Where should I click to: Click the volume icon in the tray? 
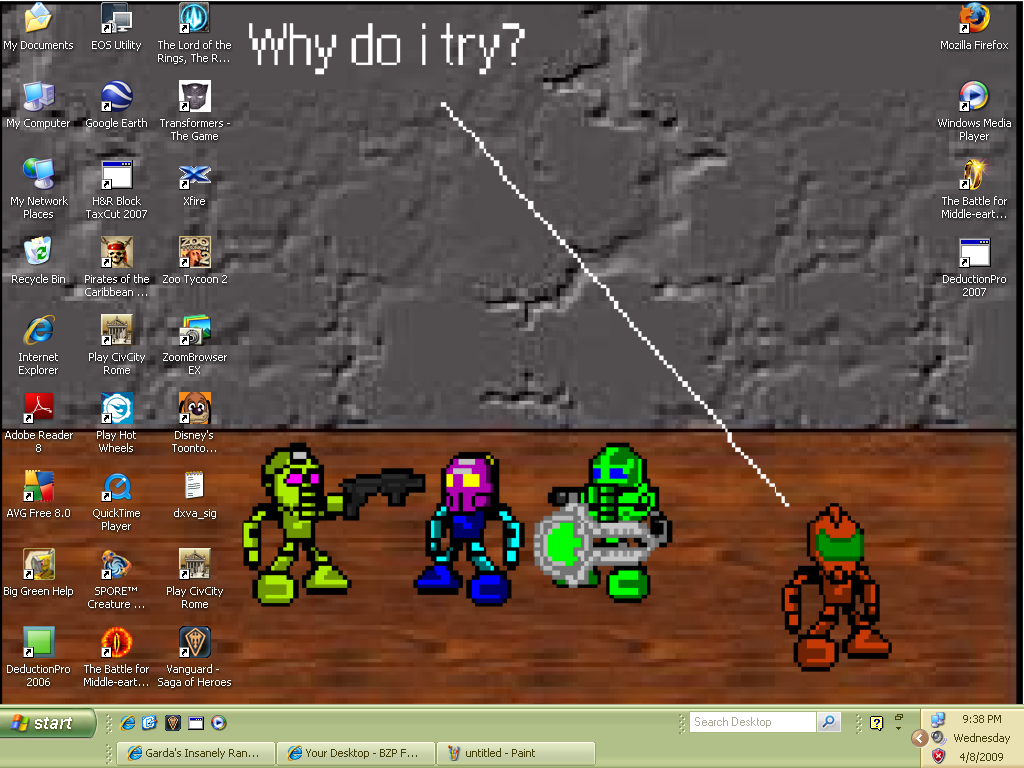tap(937, 737)
